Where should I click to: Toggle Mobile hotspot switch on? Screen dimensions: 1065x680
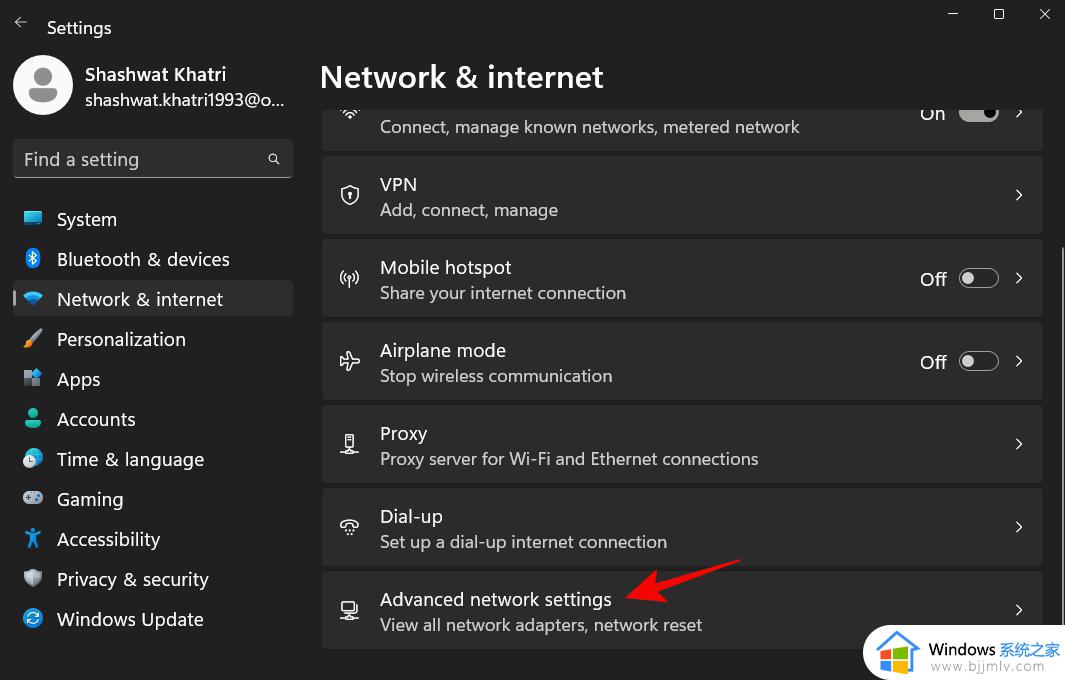(x=978, y=279)
